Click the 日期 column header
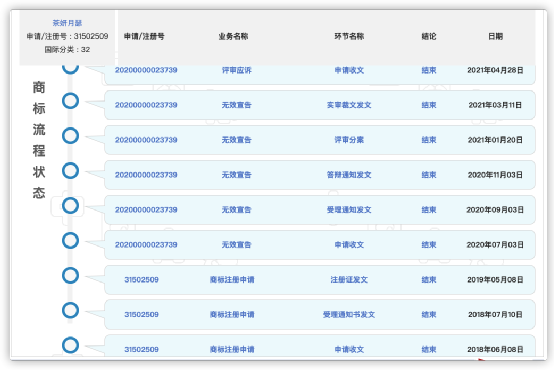Viewport: 554px width, 370px height. click(495, 36)
